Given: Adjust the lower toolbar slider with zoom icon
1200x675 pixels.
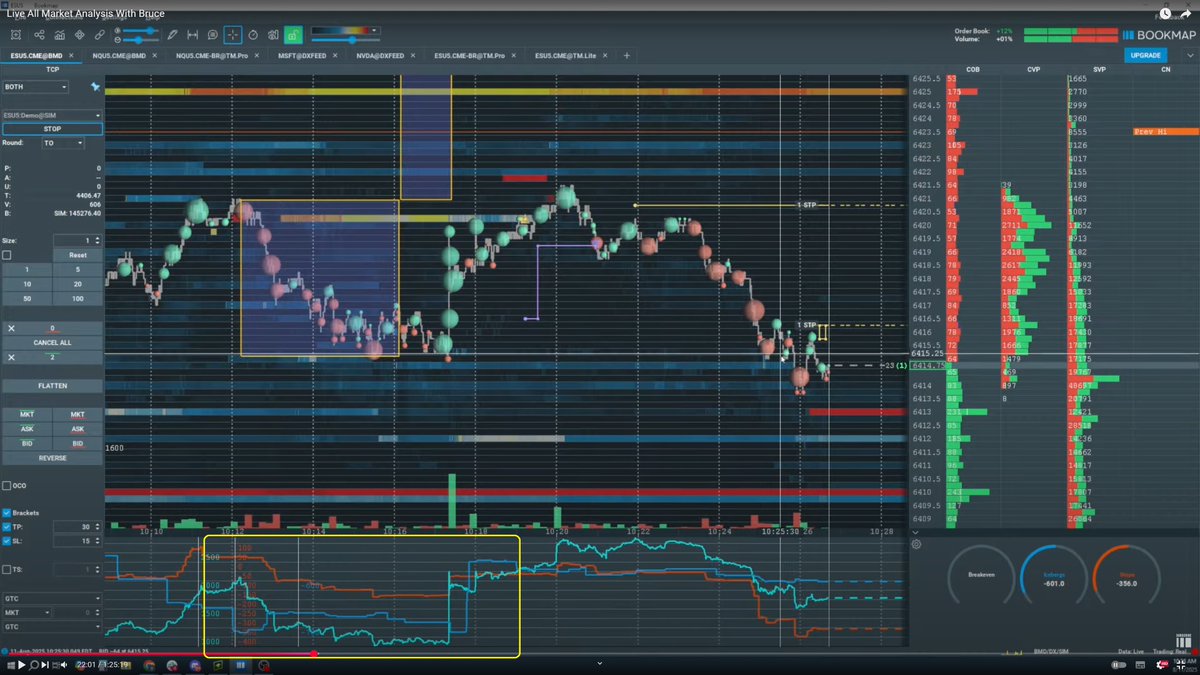Looking at the screenshot, I should click(x=141, y=40).
